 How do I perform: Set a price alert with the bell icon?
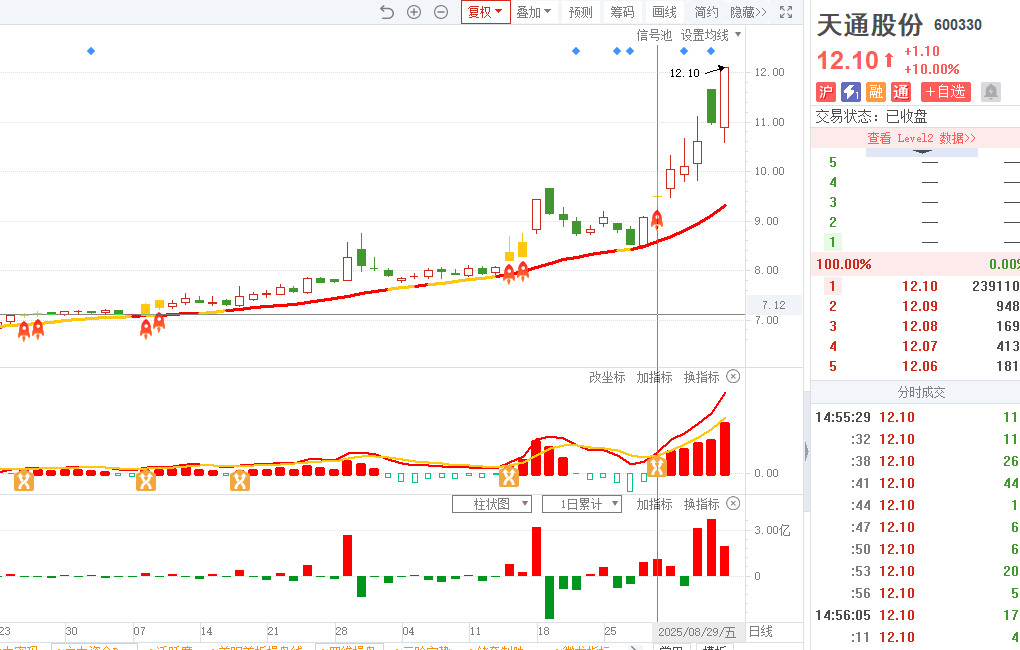(991, 92)
